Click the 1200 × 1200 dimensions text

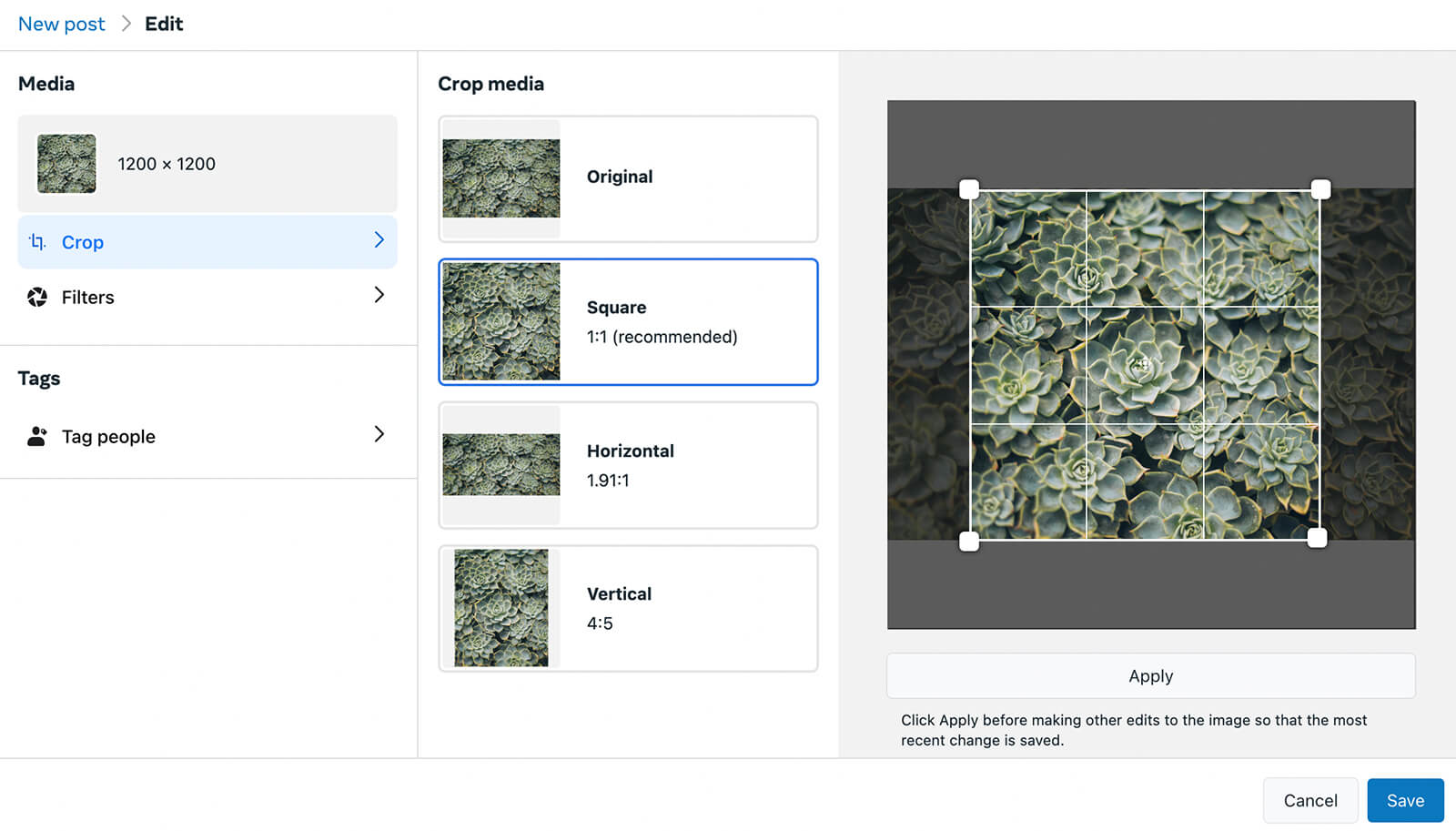click(x=167, y=164)
